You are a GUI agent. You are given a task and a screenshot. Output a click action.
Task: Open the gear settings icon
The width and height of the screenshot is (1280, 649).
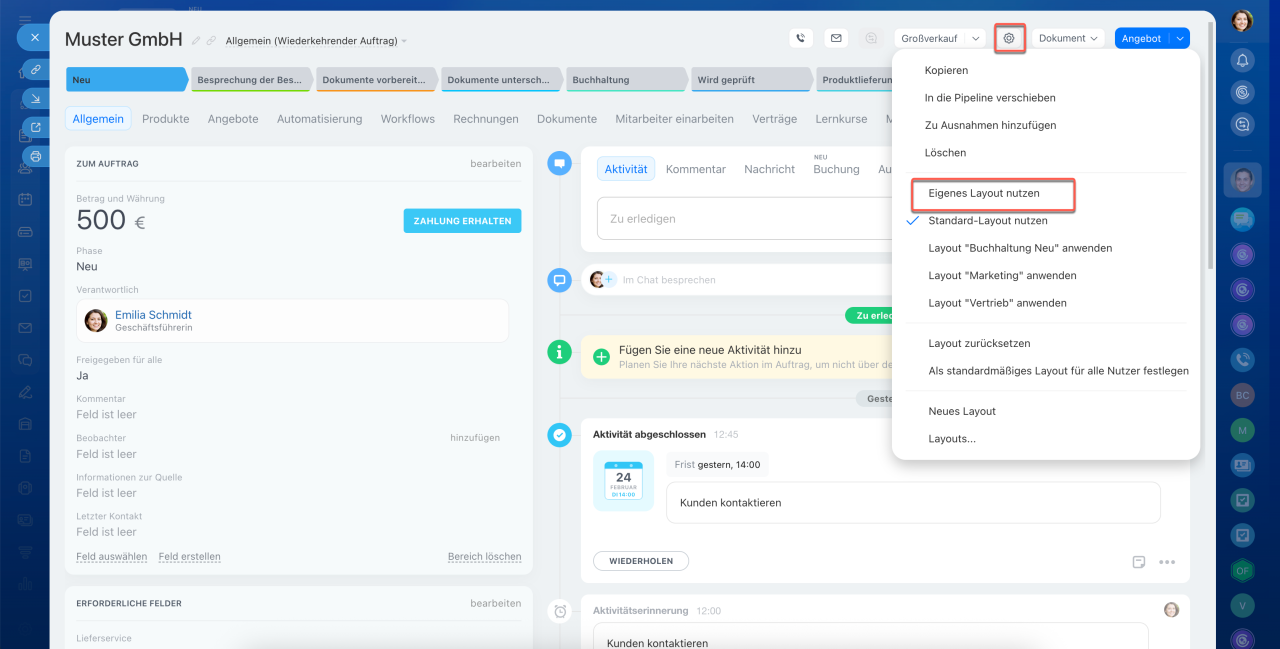point(1009,38)
